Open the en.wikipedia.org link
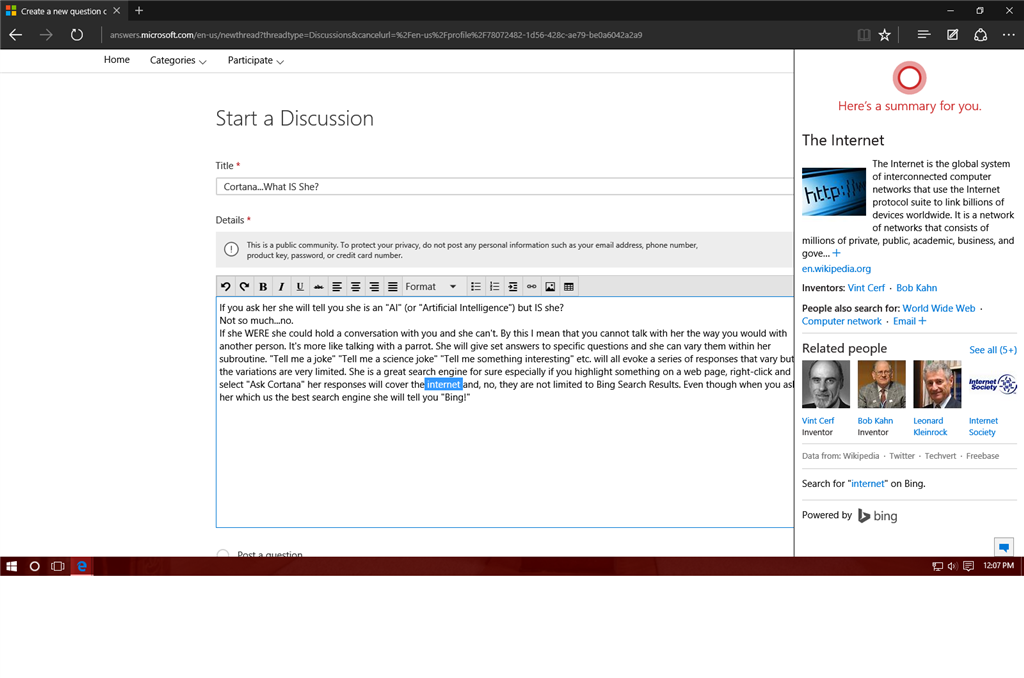Screen dimensions: 1024x678 point(836,268)
